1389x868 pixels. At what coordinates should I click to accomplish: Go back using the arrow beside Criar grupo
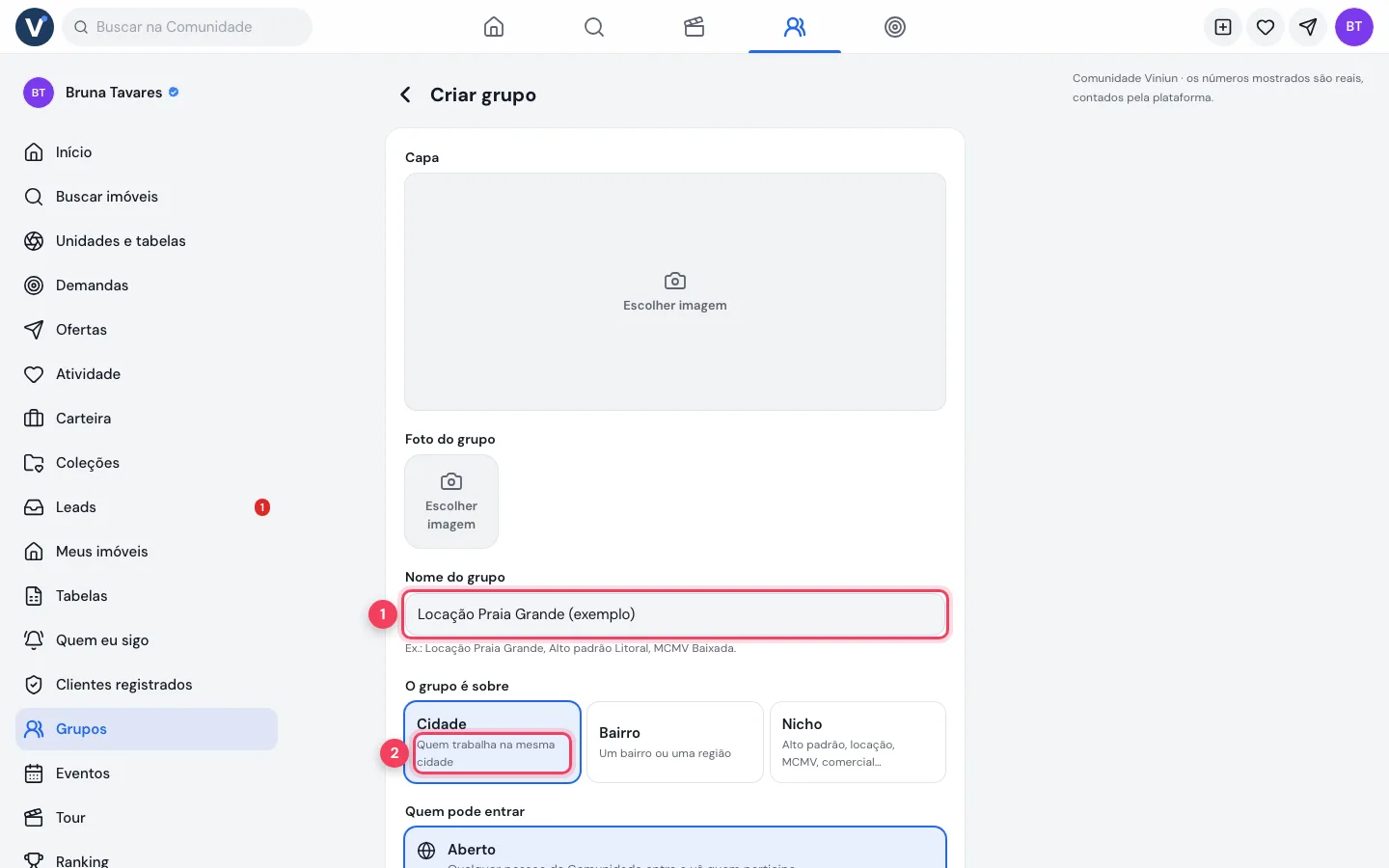[x=406, y=95]
